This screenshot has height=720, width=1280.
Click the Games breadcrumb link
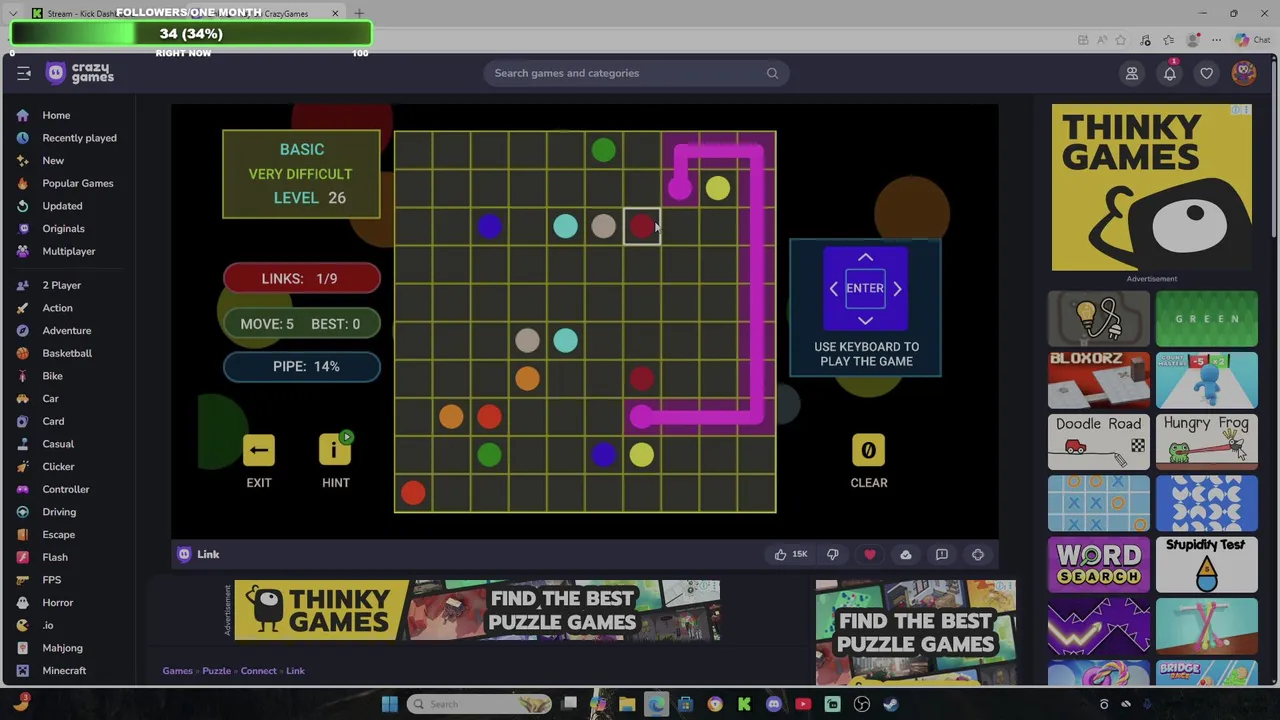click(x=177, y=671)
